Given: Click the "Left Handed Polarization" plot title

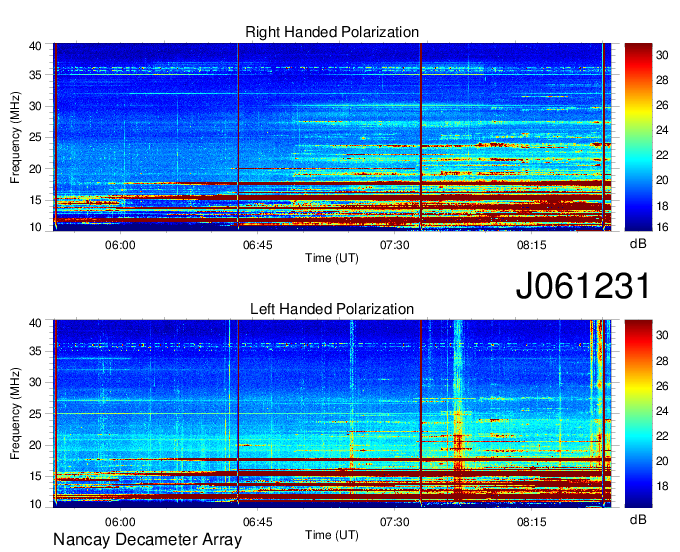Looking at the screenshot, I should (x=332, y=309).
